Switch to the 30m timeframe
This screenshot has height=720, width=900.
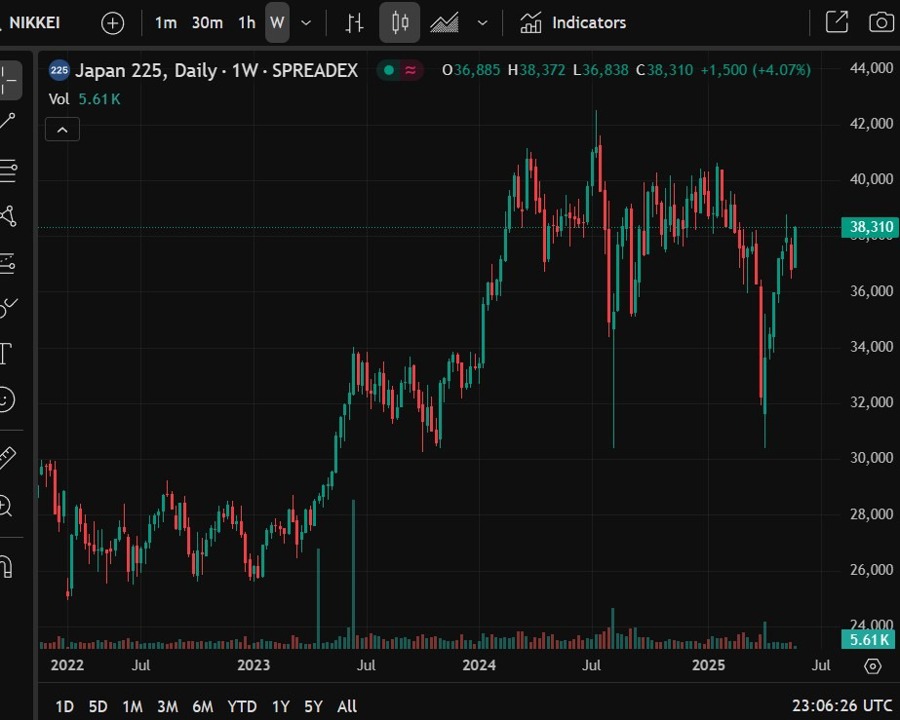207,22
